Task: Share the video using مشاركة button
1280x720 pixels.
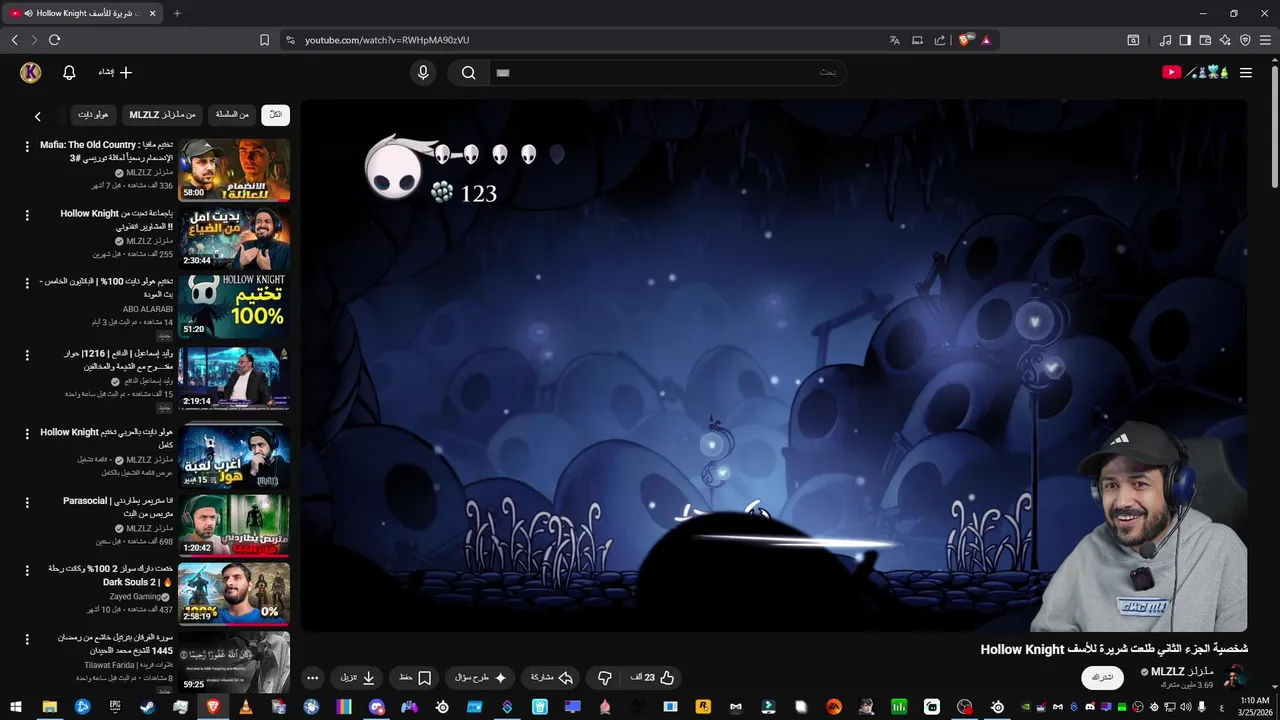Action: coord(551,677)
